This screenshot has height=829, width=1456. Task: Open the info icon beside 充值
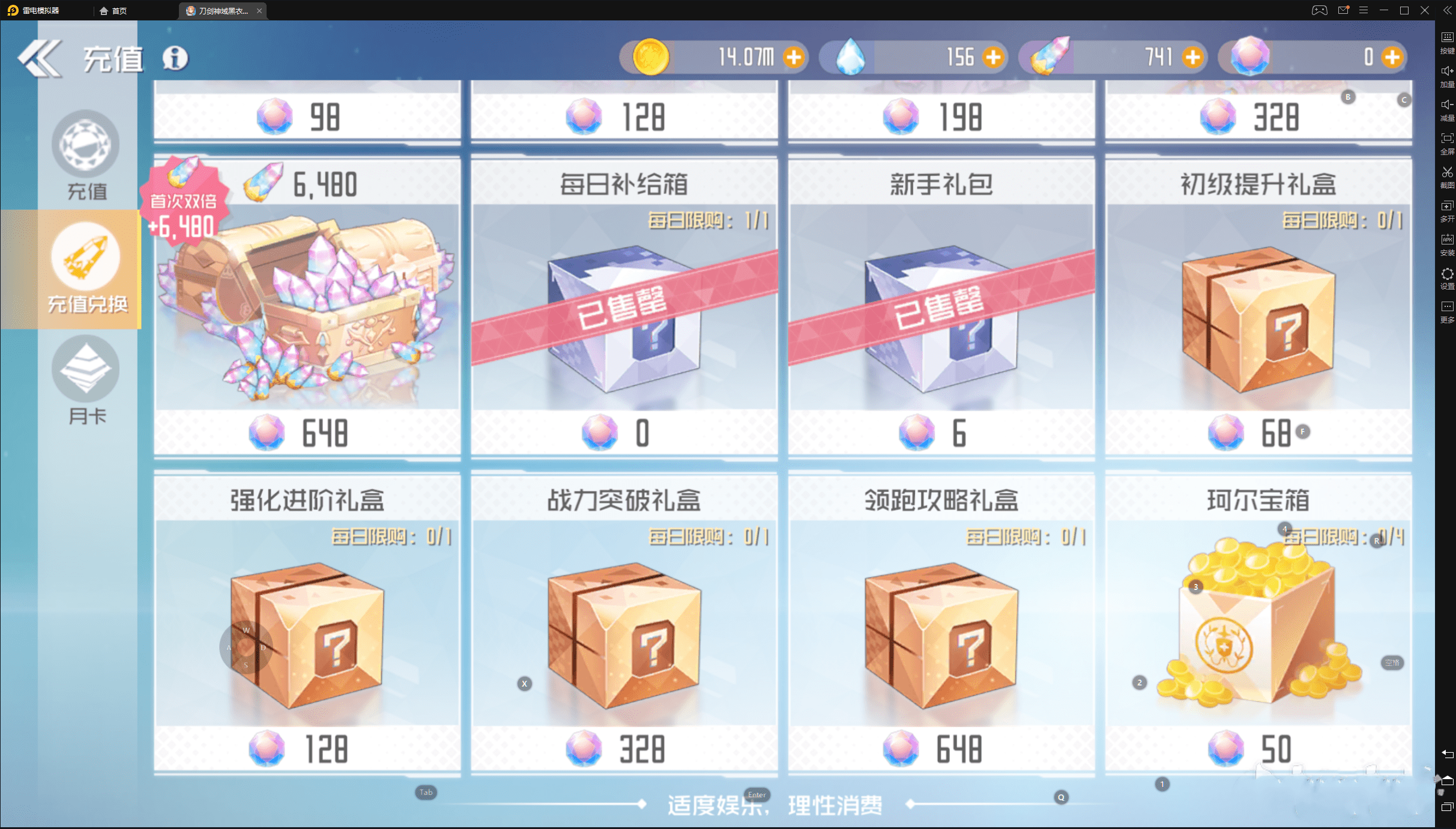(x=175, y=58)
